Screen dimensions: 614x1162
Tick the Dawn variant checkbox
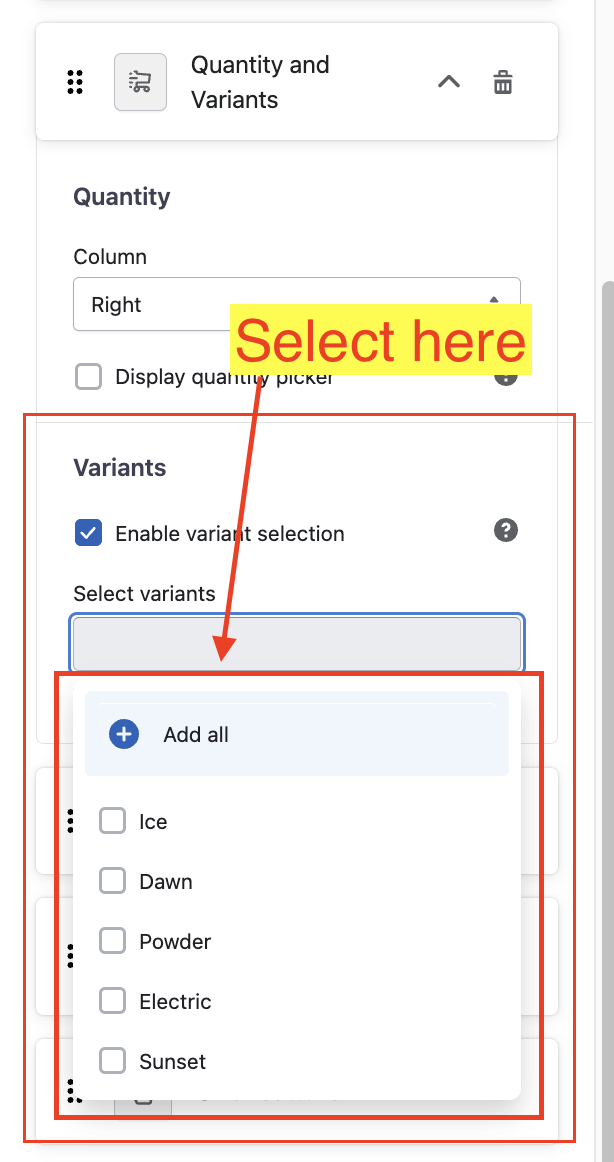112,881
